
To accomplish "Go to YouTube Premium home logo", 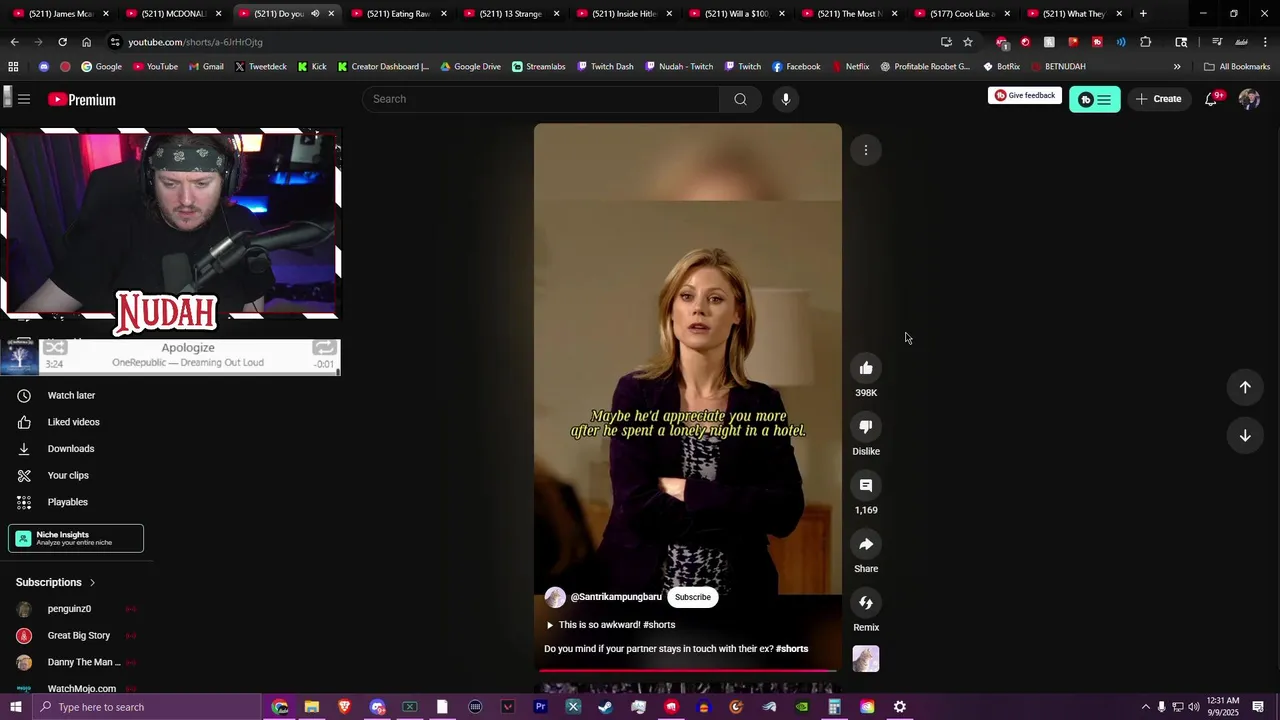I will point(82,99).
